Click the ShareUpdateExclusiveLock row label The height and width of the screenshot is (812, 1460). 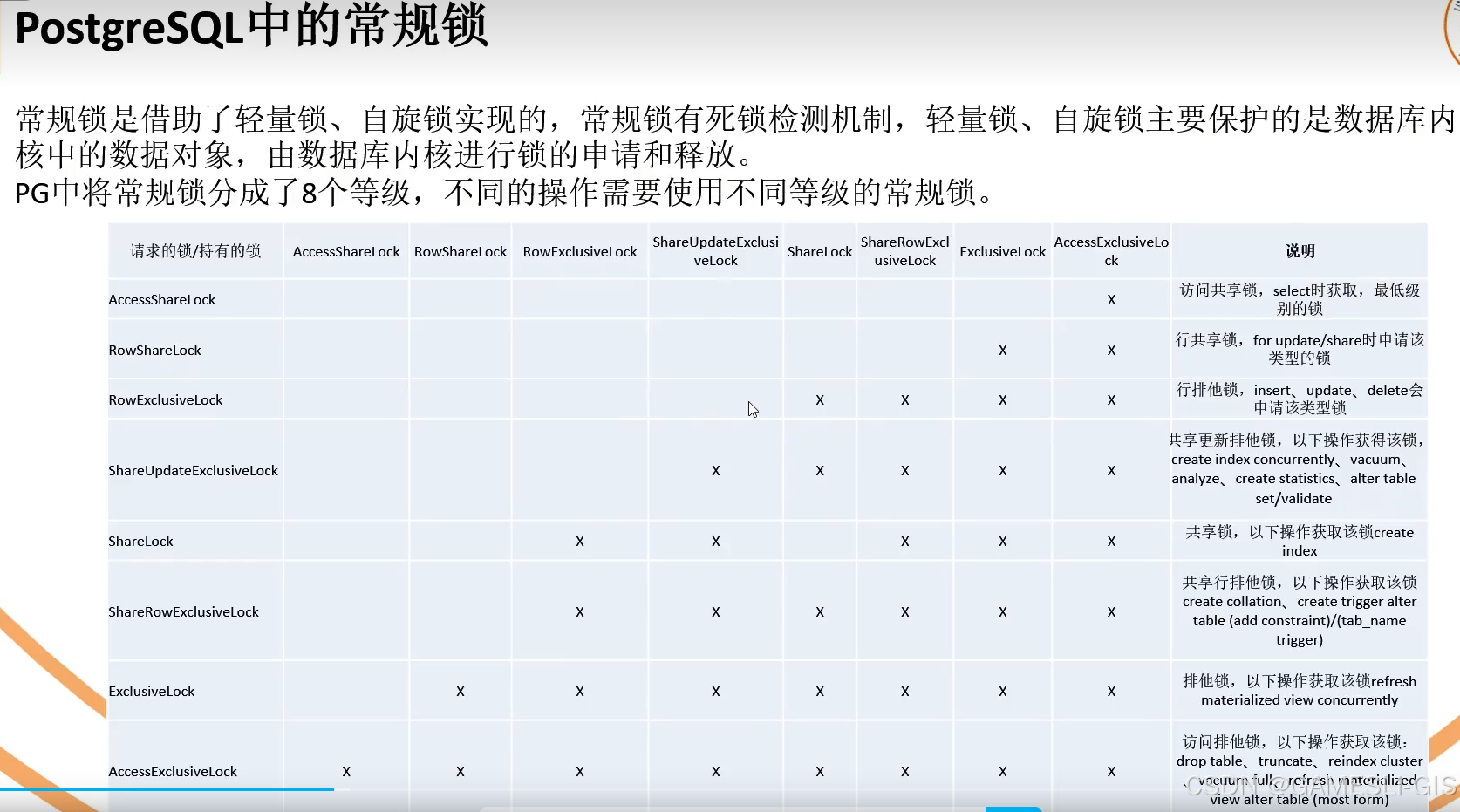[193, 470]
